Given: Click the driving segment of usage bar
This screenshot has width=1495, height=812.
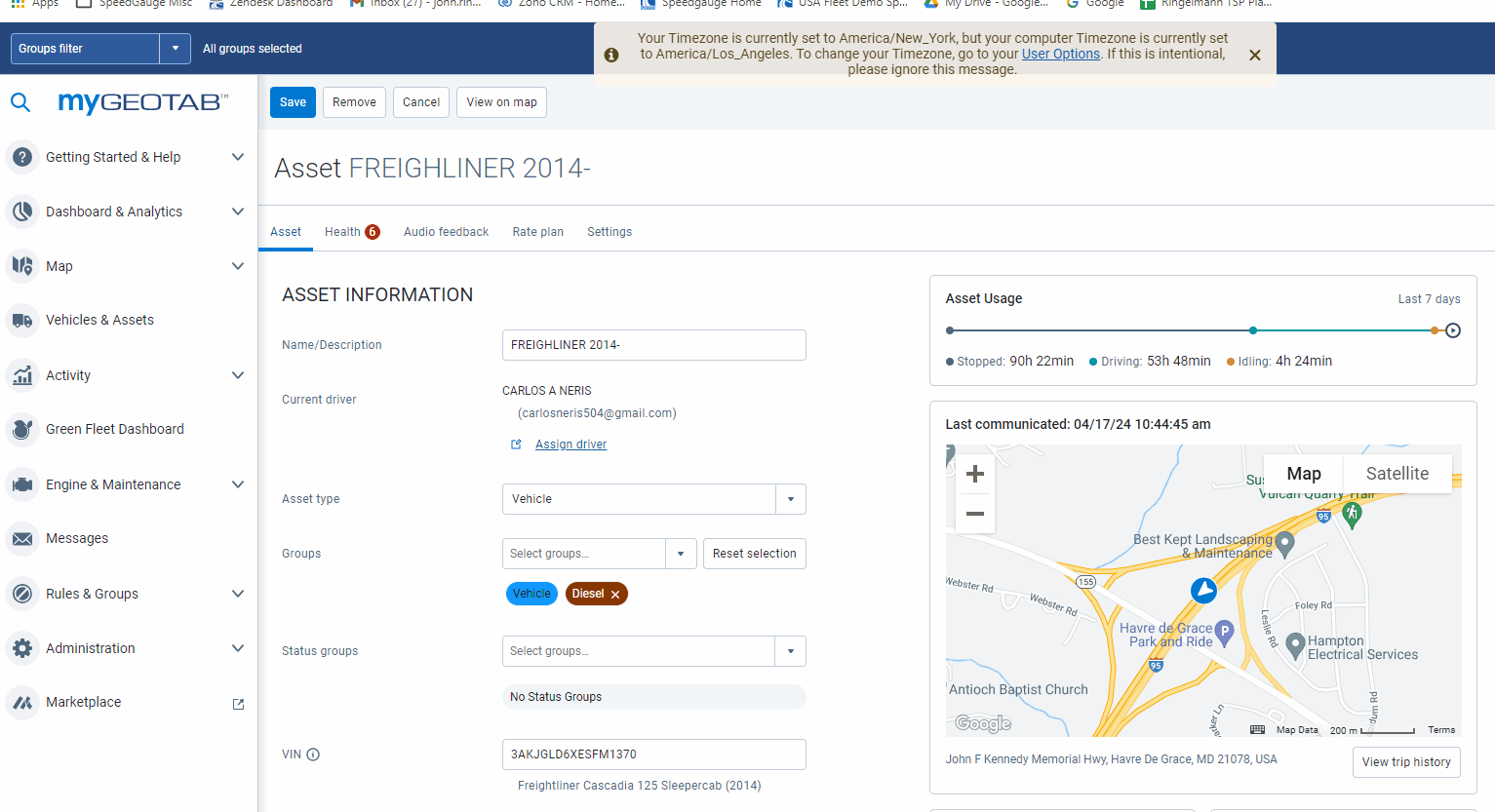Looking at the screenshot, I should [x=1343, y=330].
